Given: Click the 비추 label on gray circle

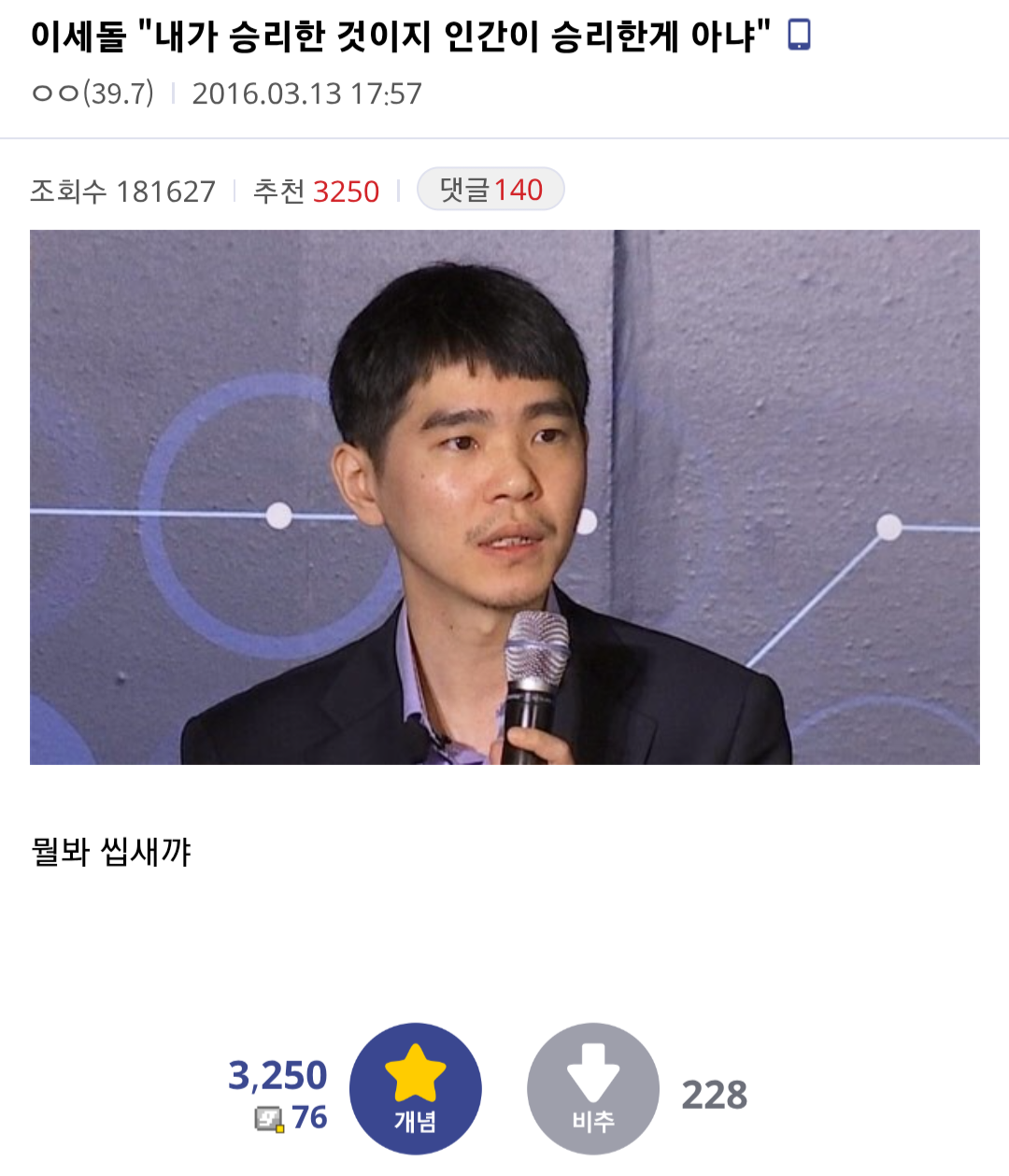Looking at the screenshot, I should pyautogui.click(x=593, y=1121).
